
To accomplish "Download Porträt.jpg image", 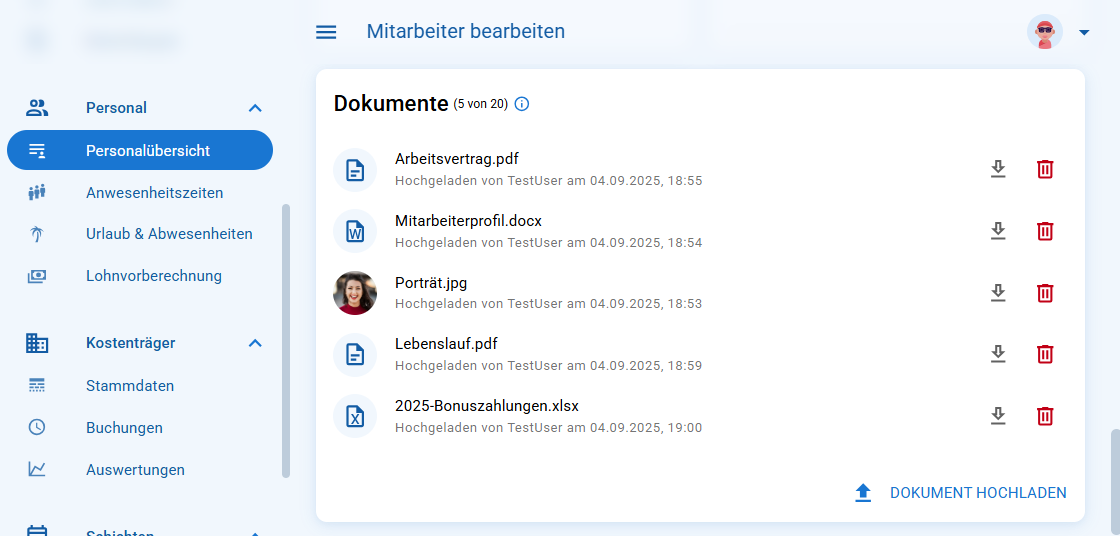I will [x=997, y=293].
